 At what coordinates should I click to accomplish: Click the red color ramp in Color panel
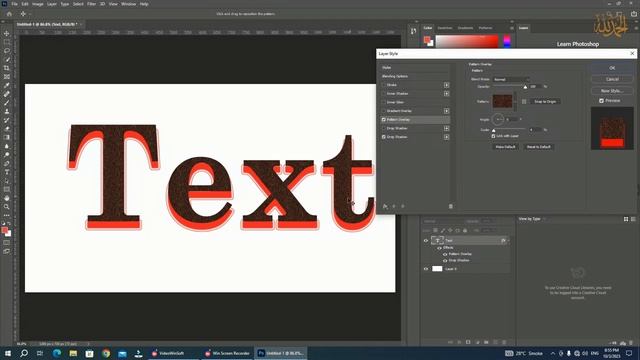pos(467,41)
